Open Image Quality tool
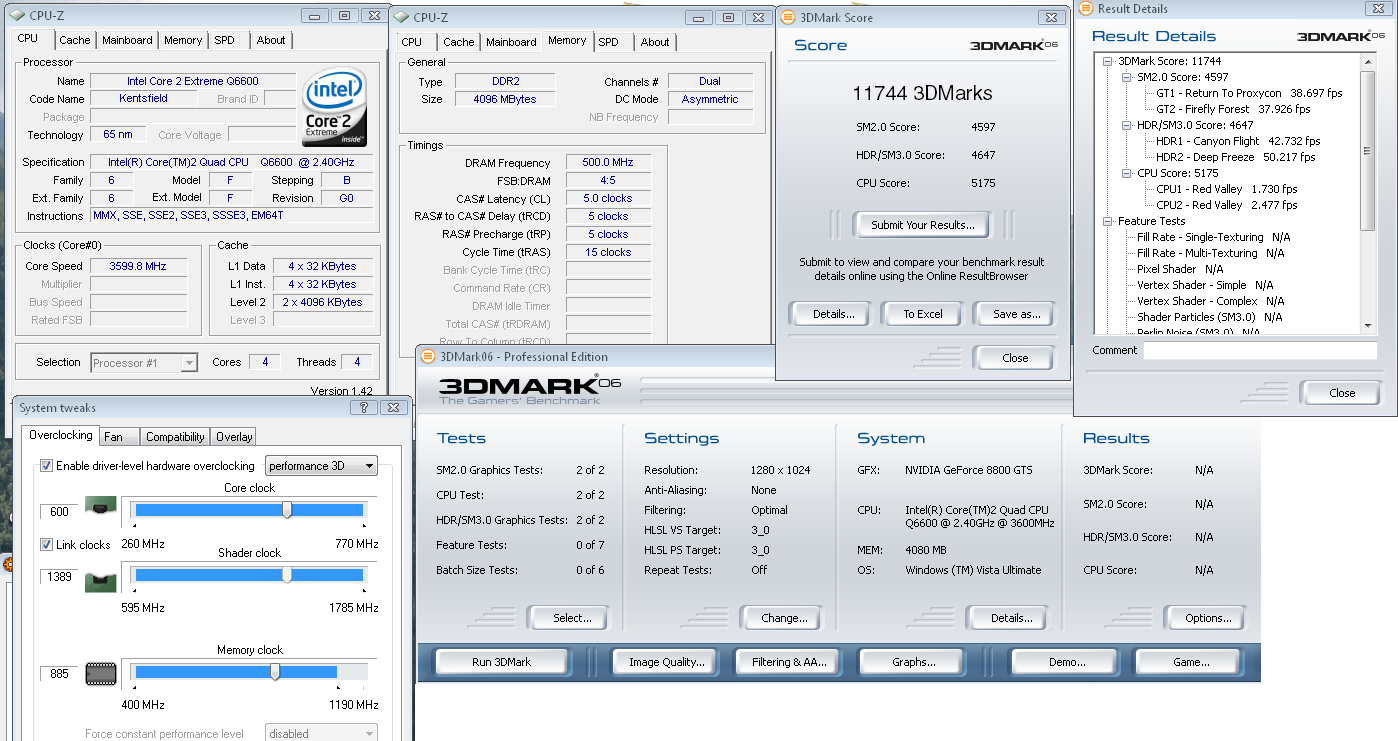 click(x=667, y=662)
